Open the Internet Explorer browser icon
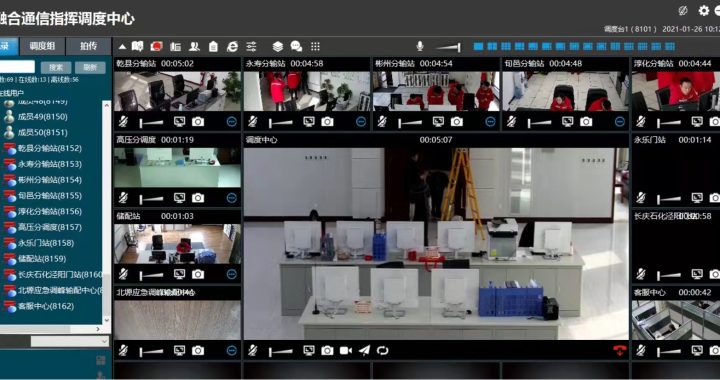The width and height of the screenshot is (720, 380). click(x=232, y=46)
